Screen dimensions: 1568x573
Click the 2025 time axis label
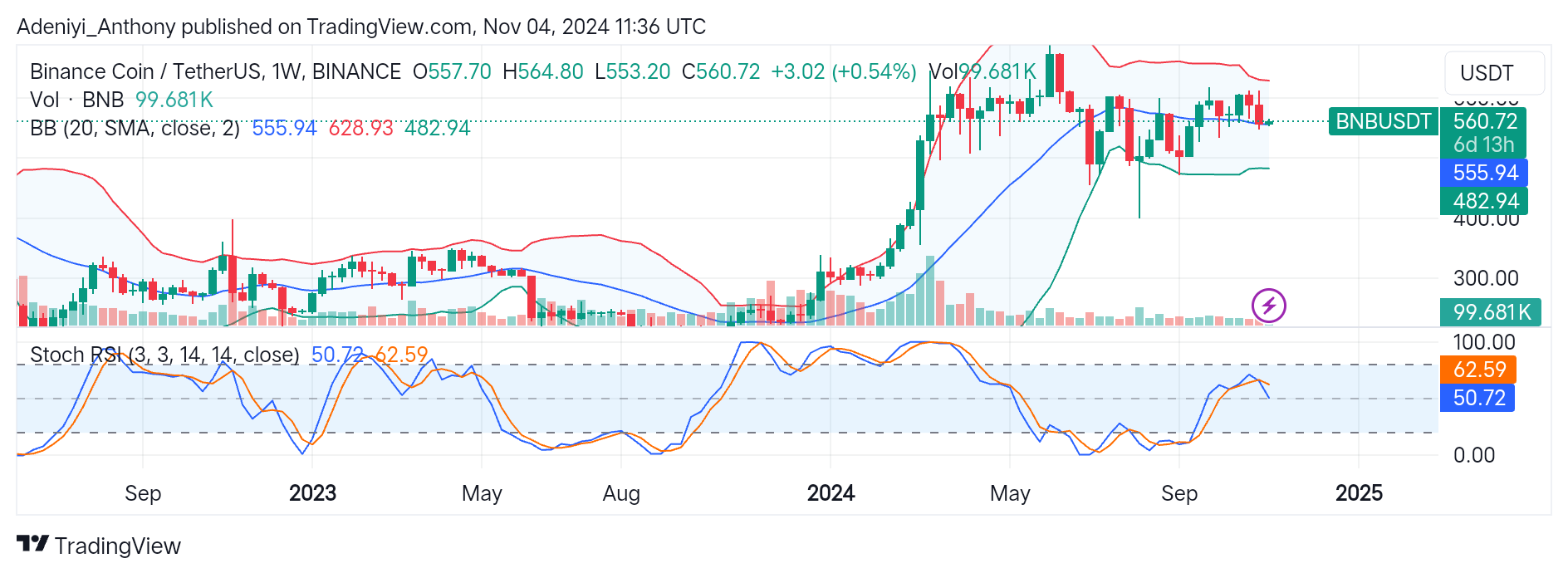(1359, 493)
